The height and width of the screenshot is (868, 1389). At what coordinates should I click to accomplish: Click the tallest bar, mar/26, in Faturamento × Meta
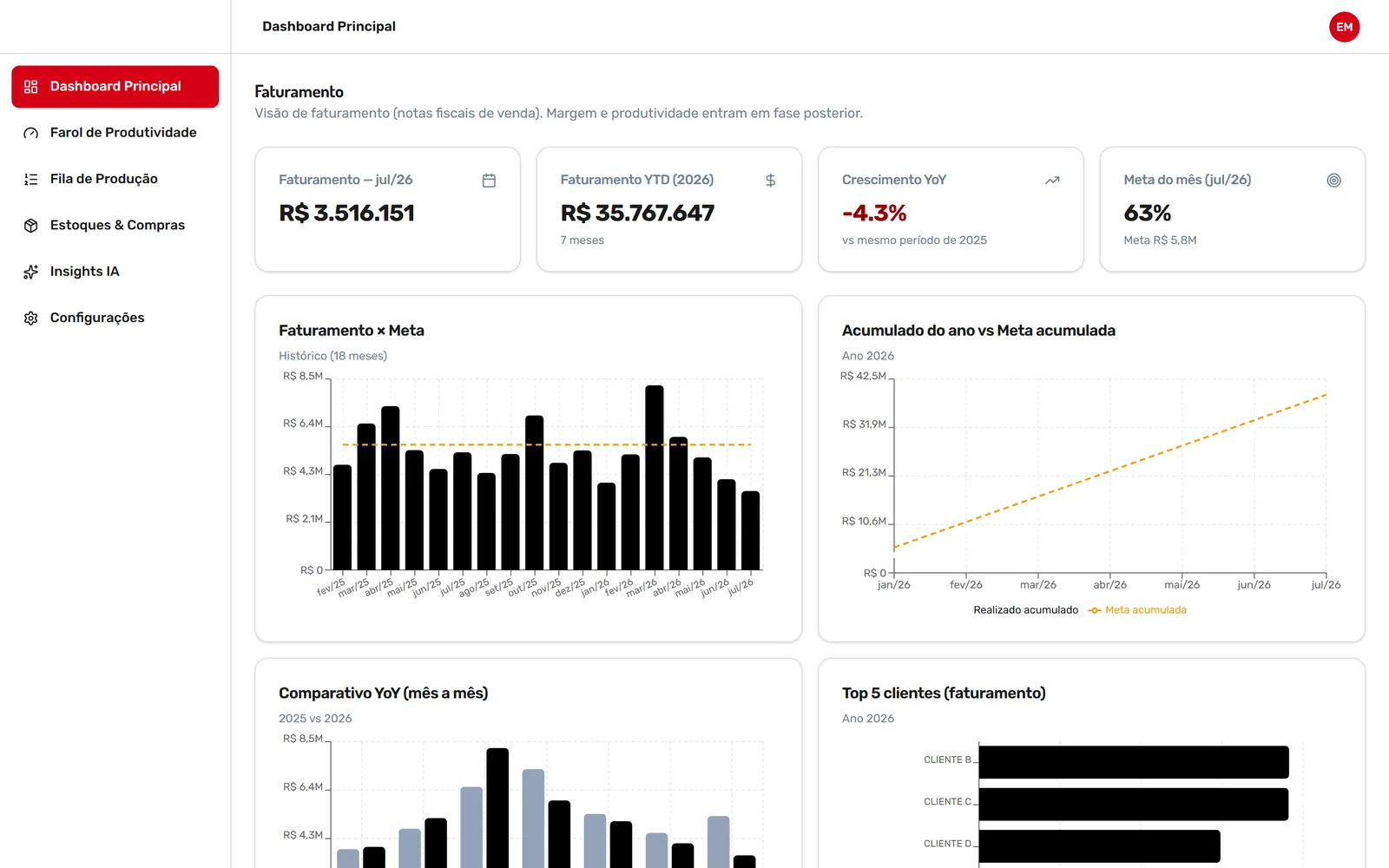pyautogui.click(x=655, y=477)
